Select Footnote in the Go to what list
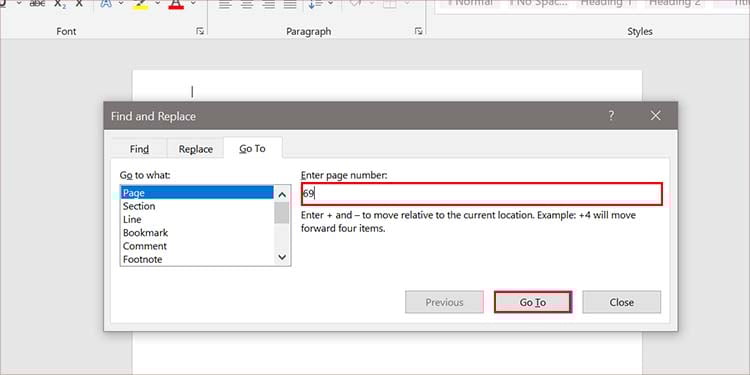The width and height of the screenshot is (750, 375). coord(197,259)
